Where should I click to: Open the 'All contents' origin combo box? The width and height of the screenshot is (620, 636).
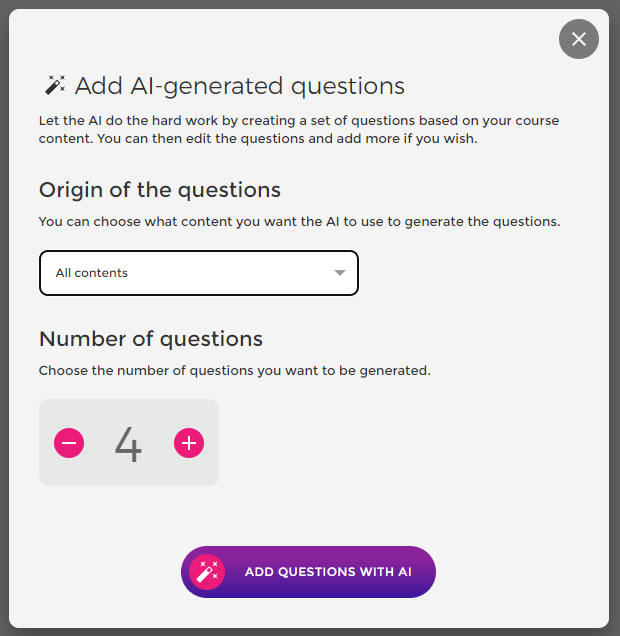point(198,273)
